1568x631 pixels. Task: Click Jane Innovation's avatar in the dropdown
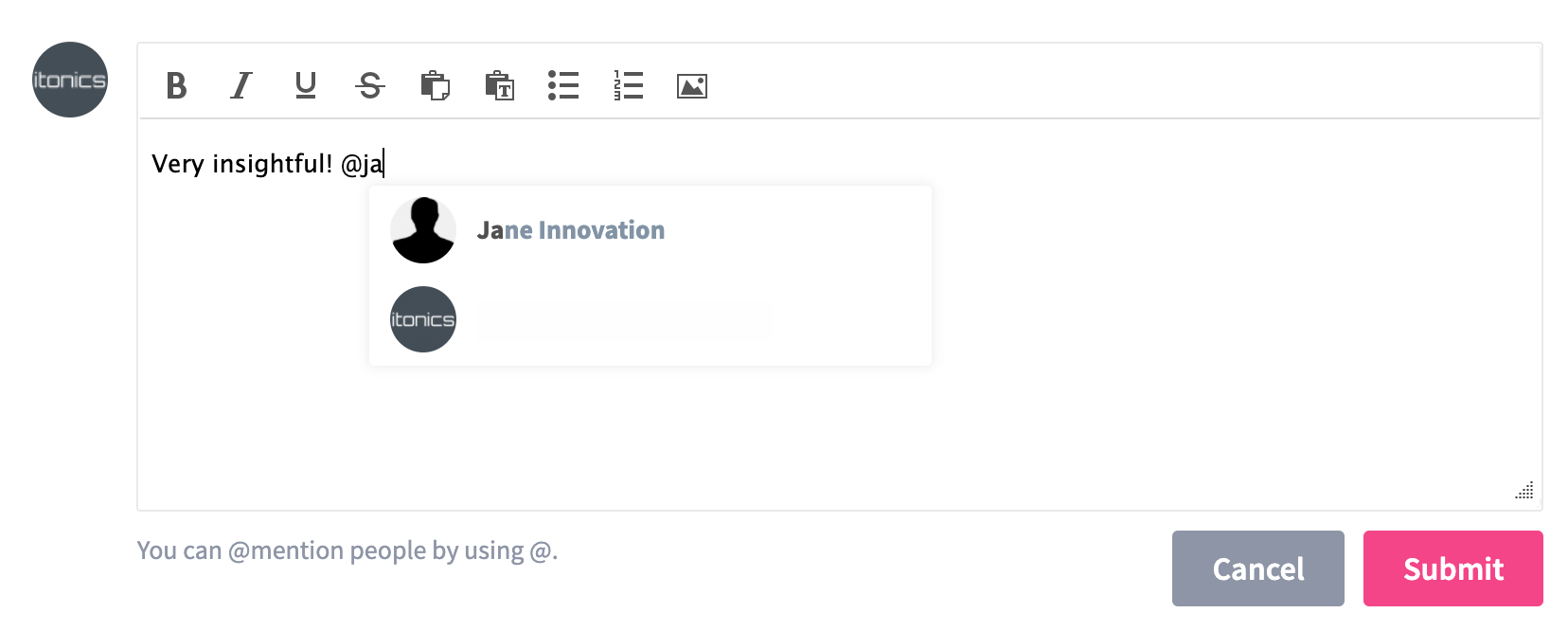click(x=423, y=229)
